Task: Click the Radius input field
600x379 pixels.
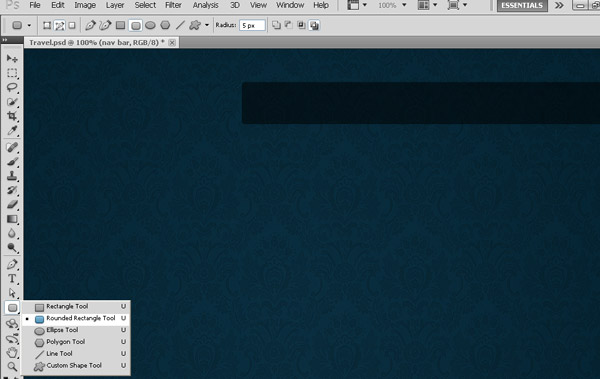Action: click(252, 25)
